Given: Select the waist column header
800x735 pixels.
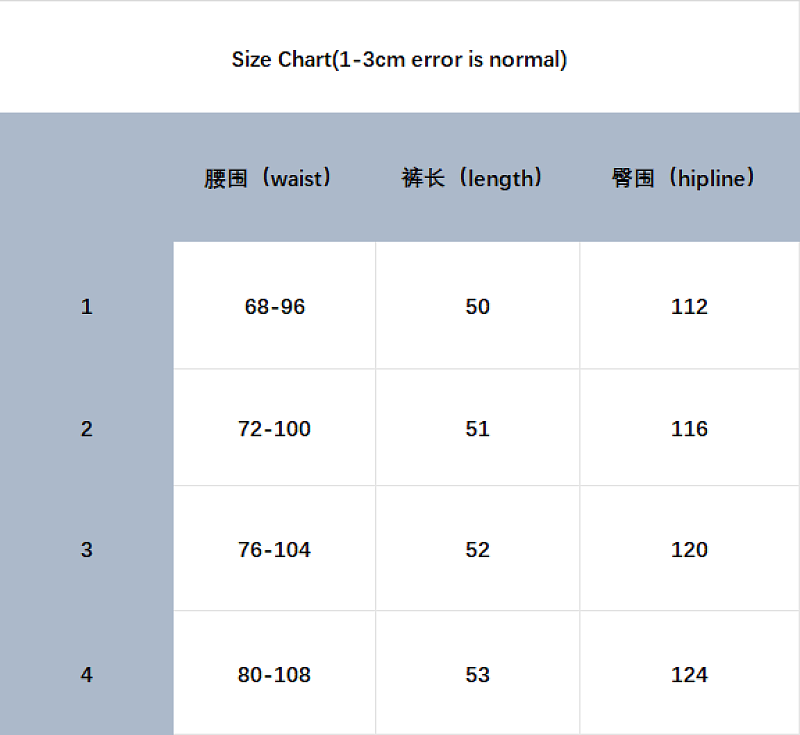Looking at the screenshot, I should [x=268, y=179].
